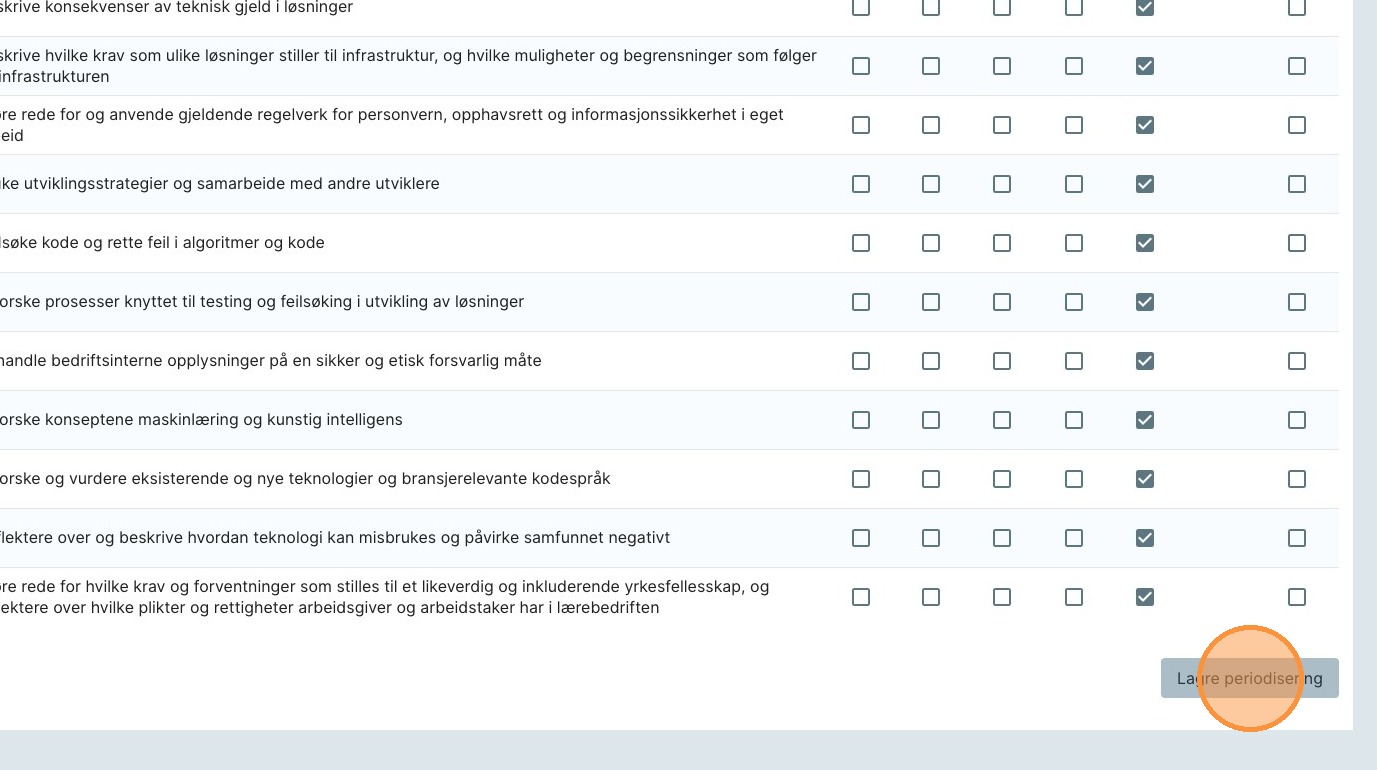1377x770 pixels.
Task: Click the Lagre periodisering button
Action: 1249,678
